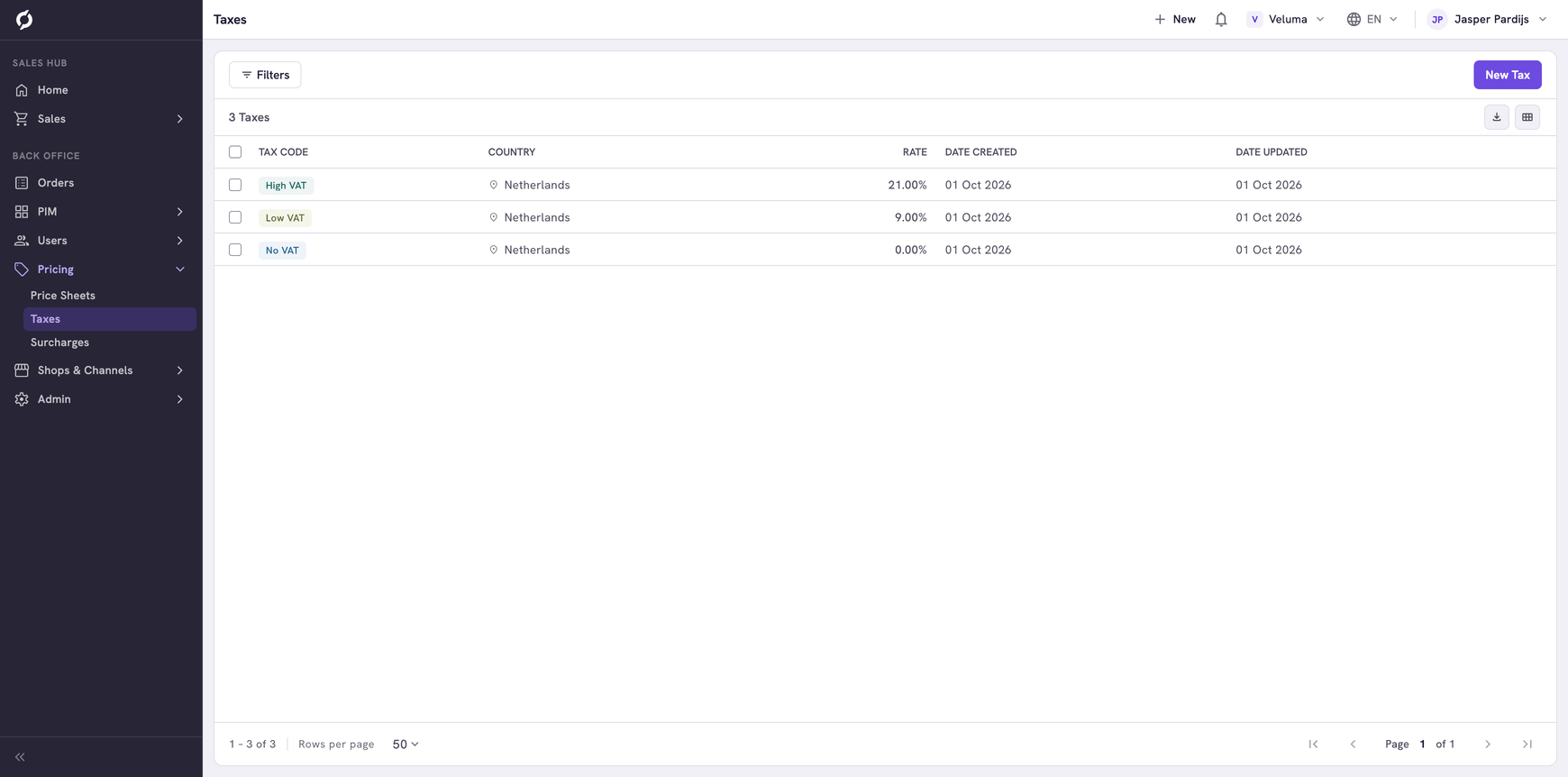Image resolution: width=1568 pixels, height=777 pixels.
Task: Open the No VAT tax code tag
Action: [x=282, y=251]
